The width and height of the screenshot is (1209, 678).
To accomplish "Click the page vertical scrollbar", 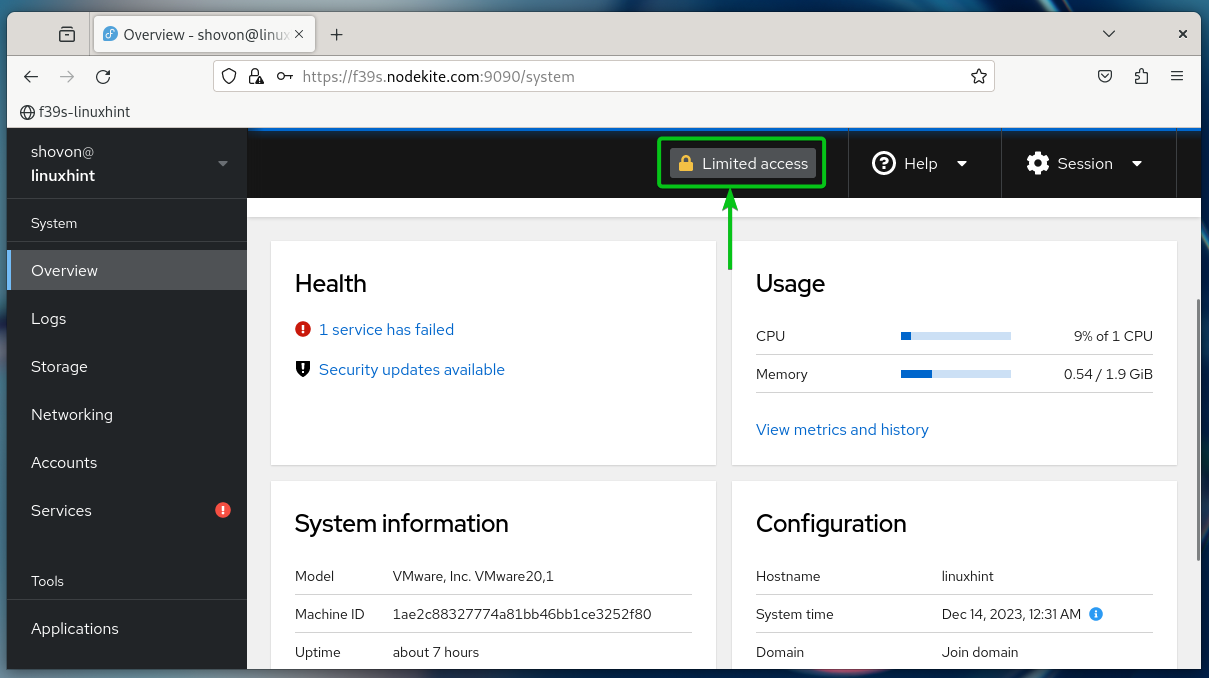I will [x=1197, y=430].
